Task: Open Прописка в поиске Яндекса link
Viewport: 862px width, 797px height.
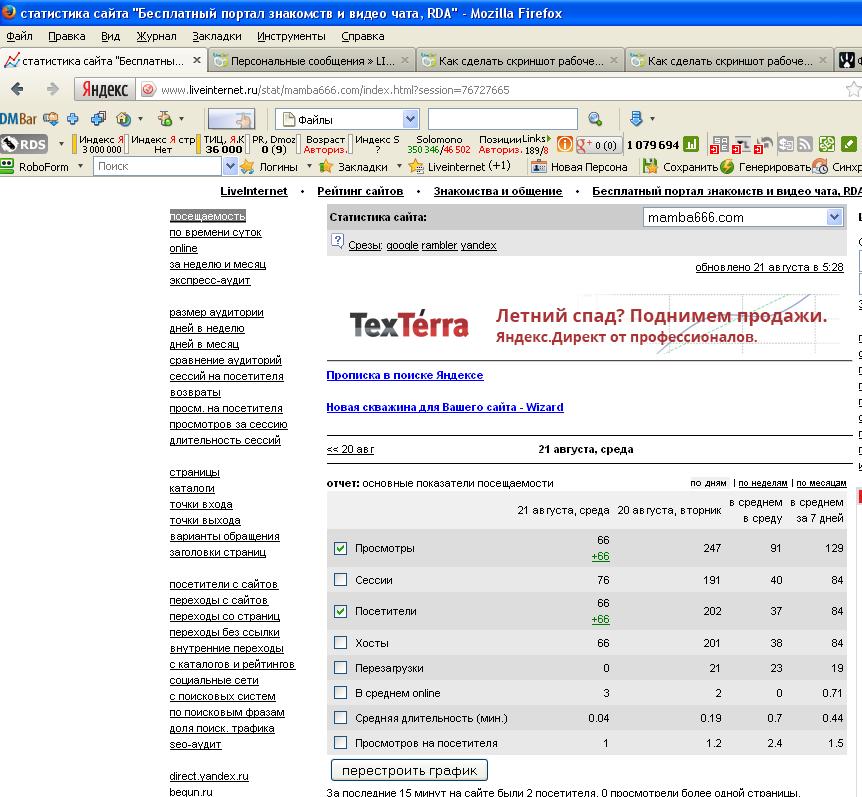Action: tap(405, 375)
